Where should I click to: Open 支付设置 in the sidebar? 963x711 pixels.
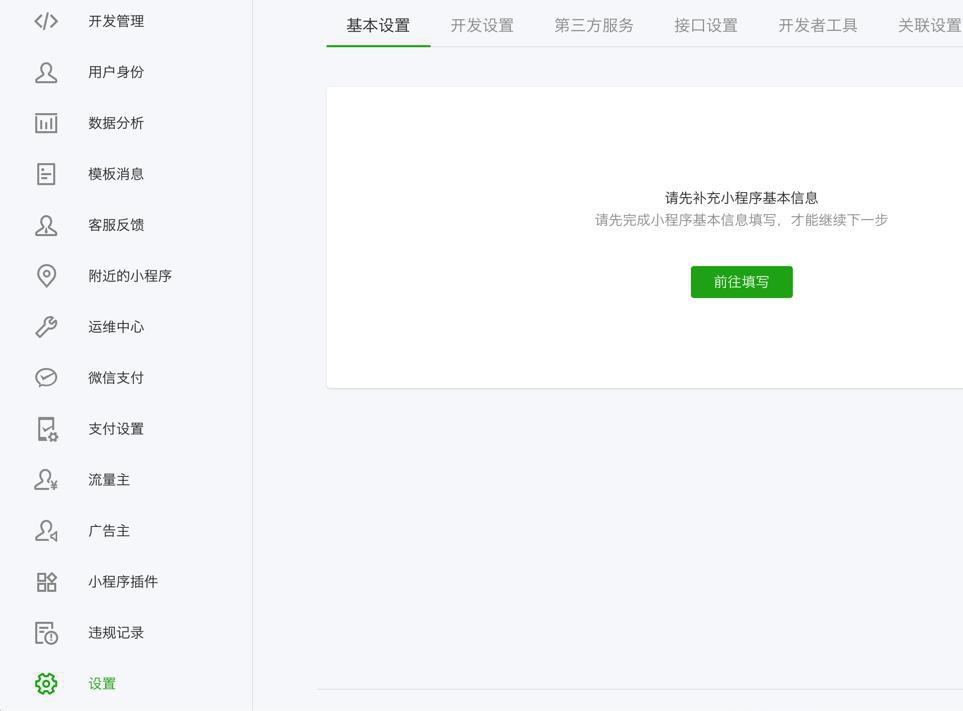[x=116, y=429]
